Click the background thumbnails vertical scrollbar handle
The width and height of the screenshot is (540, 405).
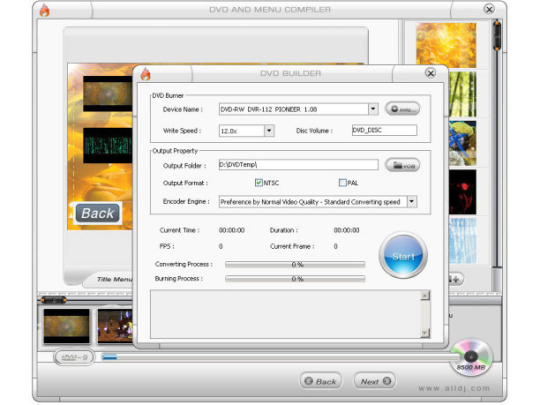point(497,35)
